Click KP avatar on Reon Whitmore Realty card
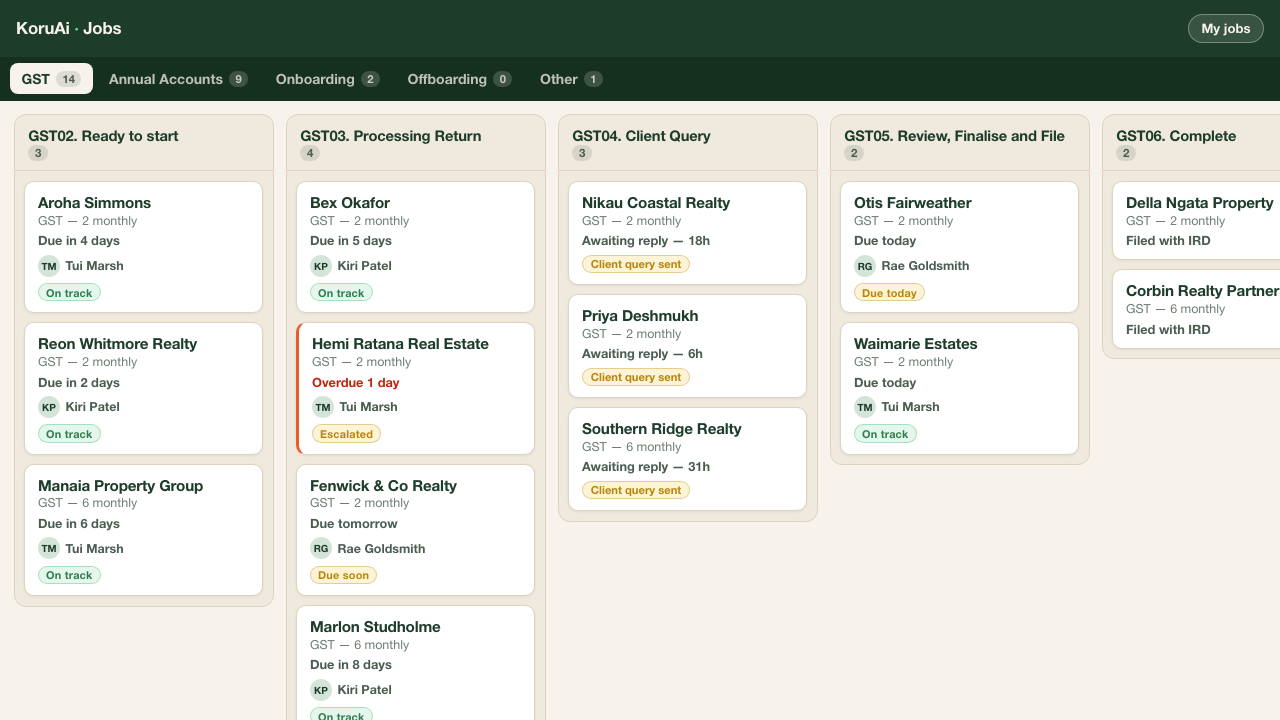Screen dimensions: 1280x720 [49, 407]
